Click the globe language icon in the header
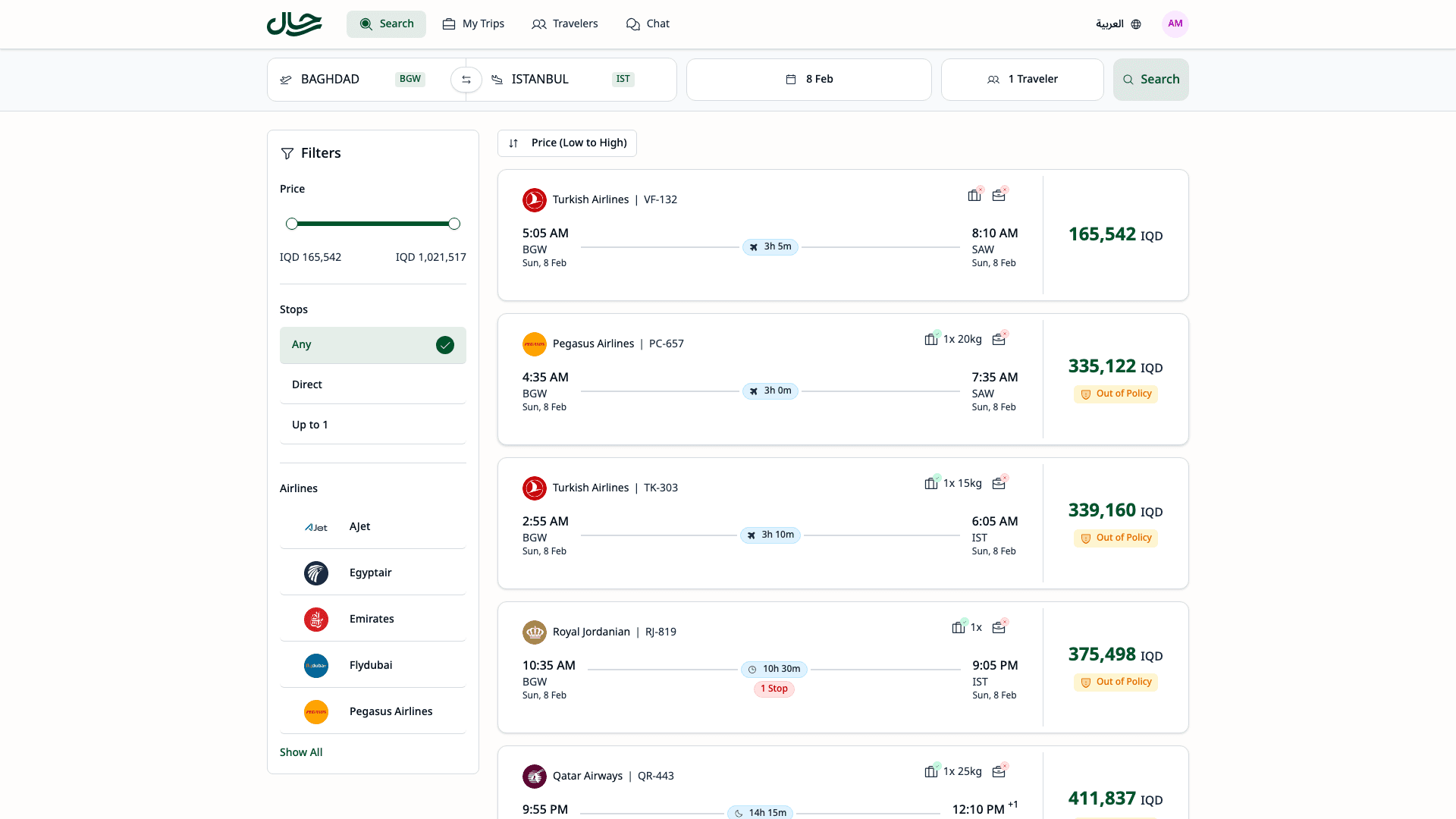This screenshot has height=819, width=1456. tap(1135, 24)
